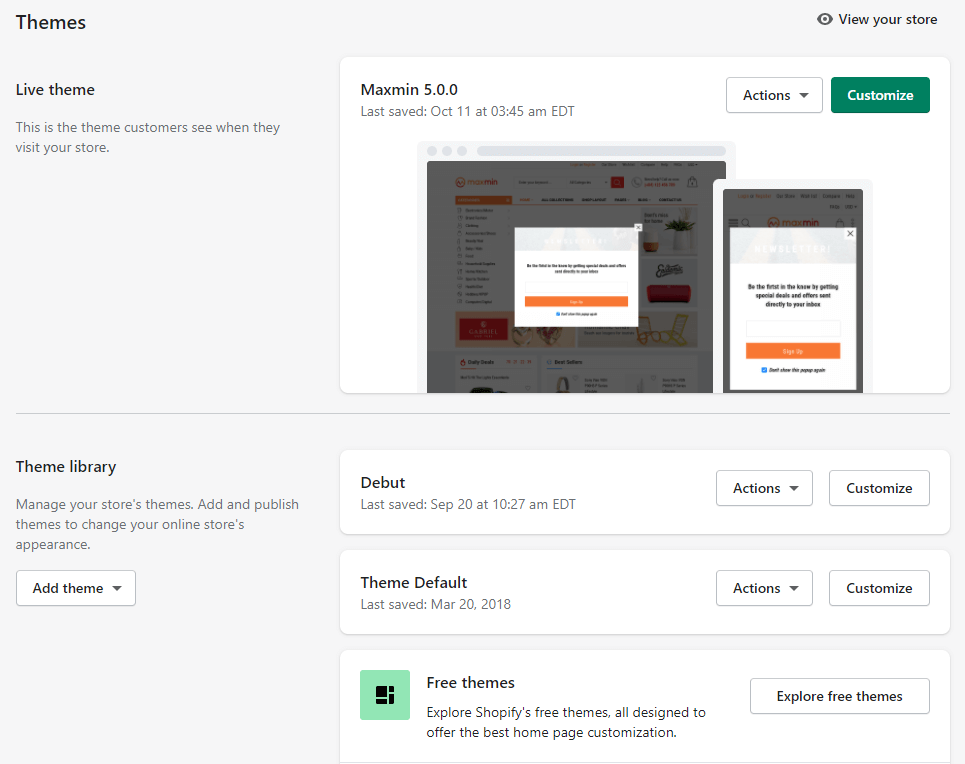Click the email input field in the mobile preview
This screenshot has width=965, height=764.
click(792, 328)
